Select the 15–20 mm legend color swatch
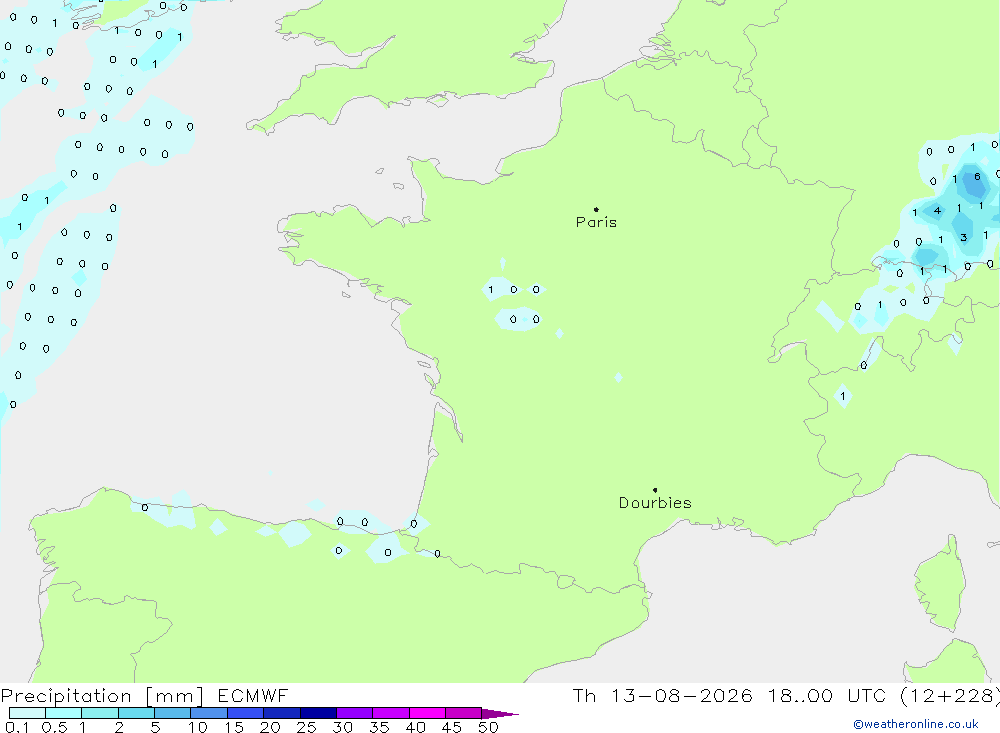Viewport: 1000px width, 733px height. [246, 713]
